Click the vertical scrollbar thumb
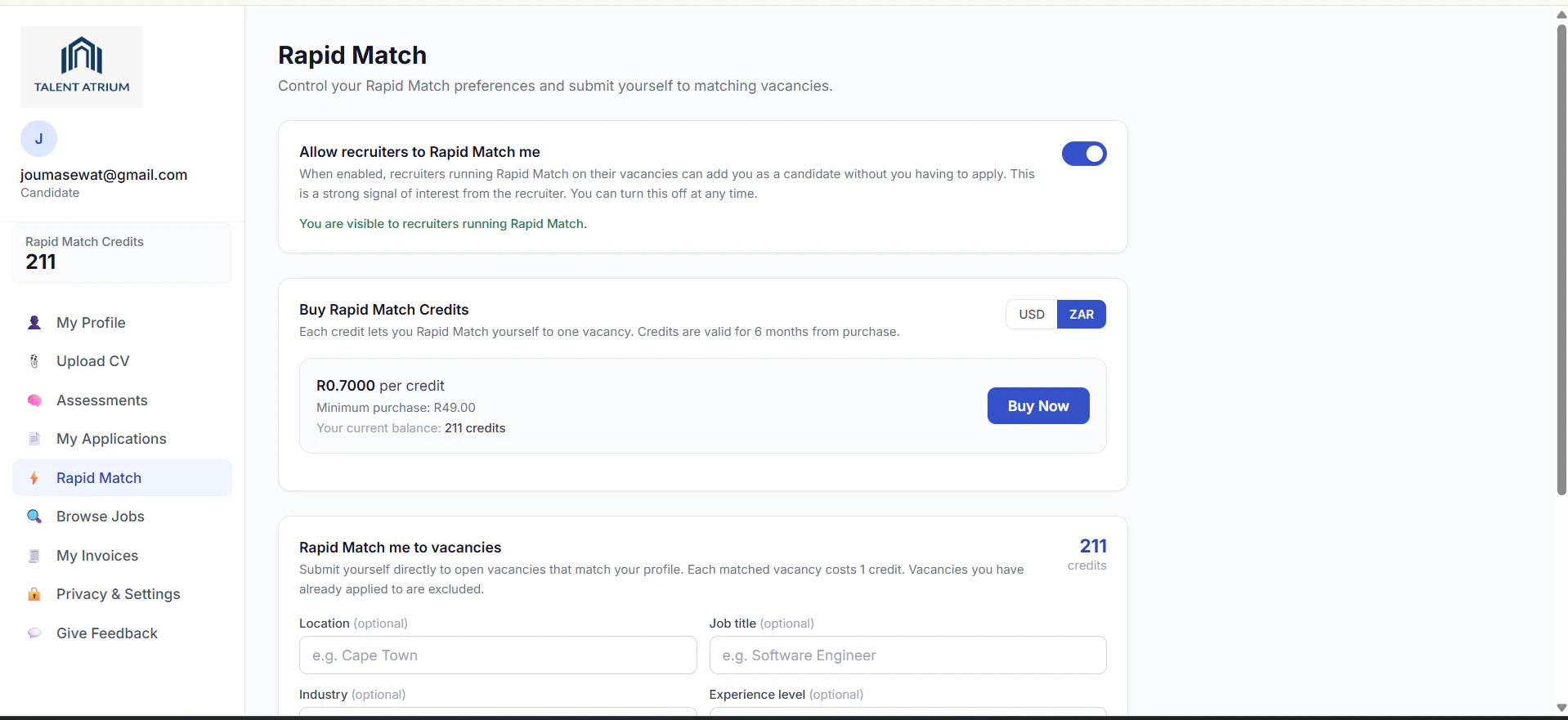The width and height of the screenshot is (1568, 720). tap(1561, 259)
